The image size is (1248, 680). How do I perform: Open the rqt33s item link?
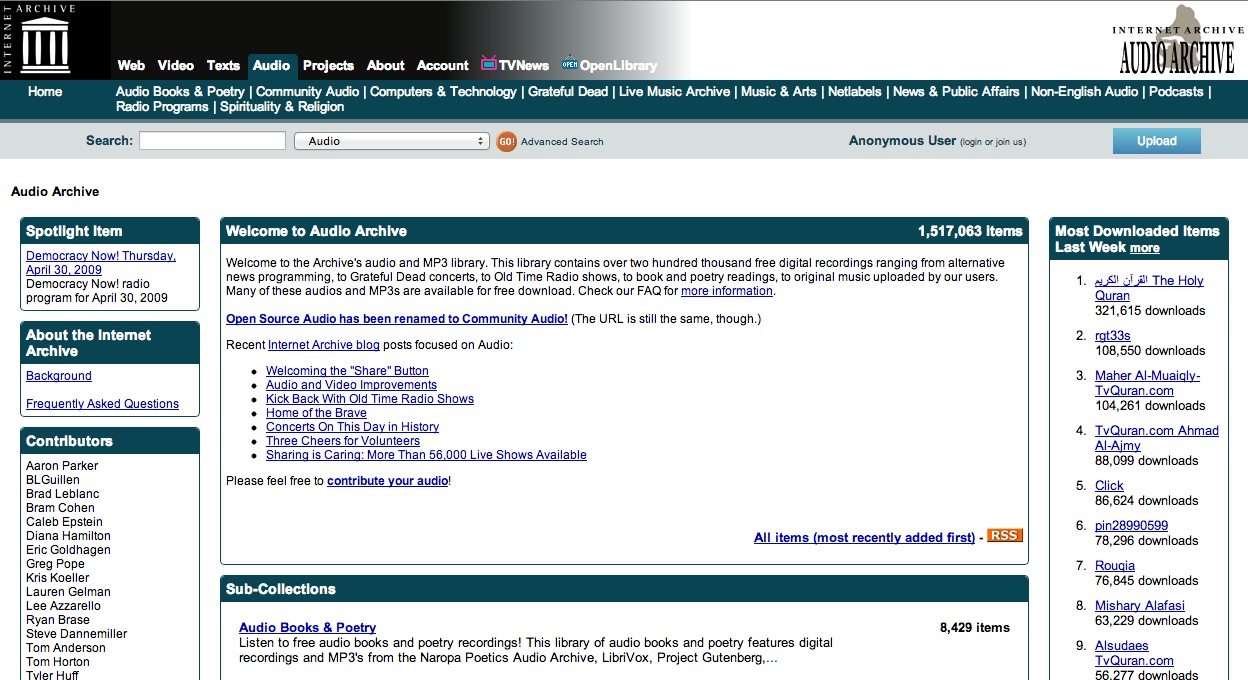pyautogui.click(x=1113, y=336)
